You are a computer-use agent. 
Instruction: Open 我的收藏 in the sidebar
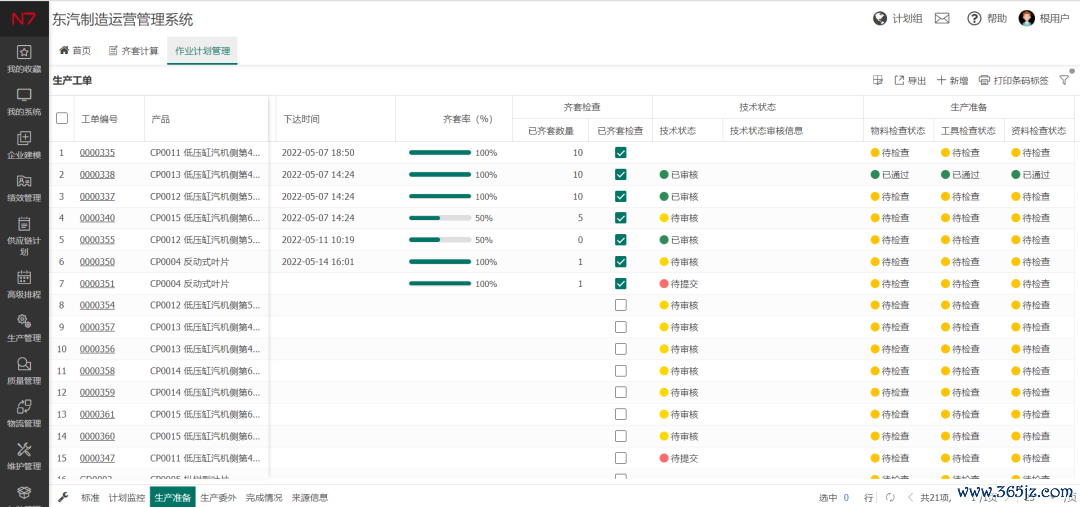coord(24,59)
